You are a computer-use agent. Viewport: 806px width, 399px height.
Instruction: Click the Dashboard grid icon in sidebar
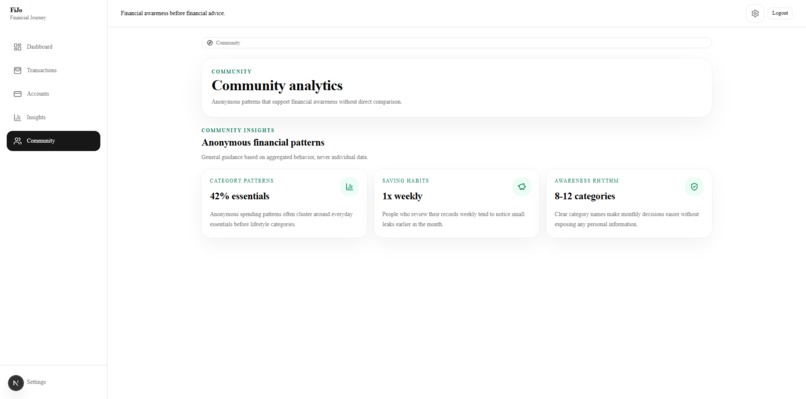17,47
